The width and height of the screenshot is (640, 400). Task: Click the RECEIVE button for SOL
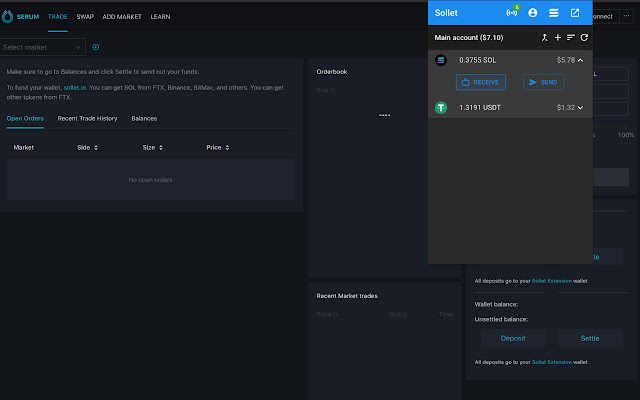[481, 82]
